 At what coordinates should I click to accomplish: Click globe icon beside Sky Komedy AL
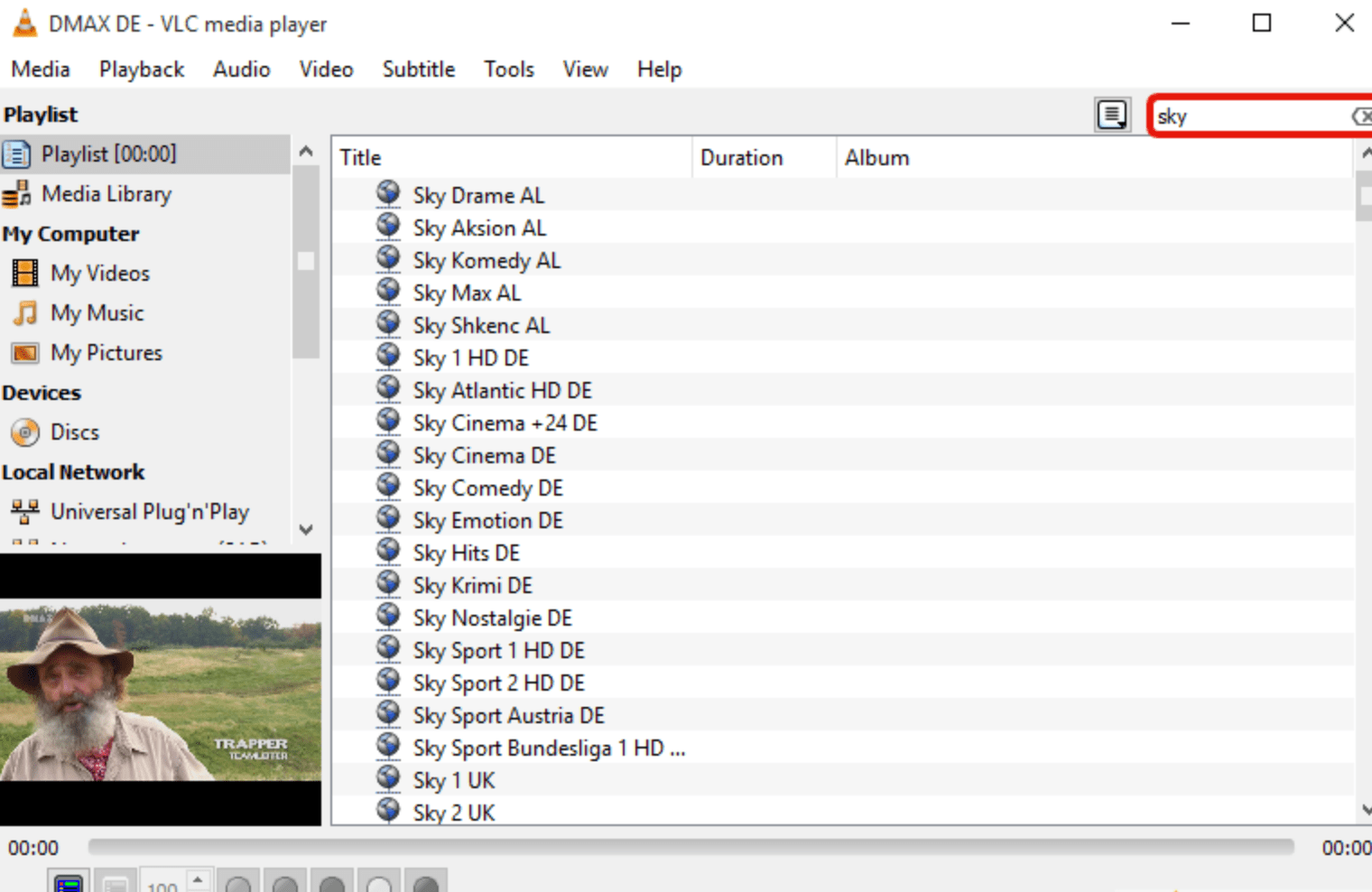pyautogui.click(x=388, y=258)
